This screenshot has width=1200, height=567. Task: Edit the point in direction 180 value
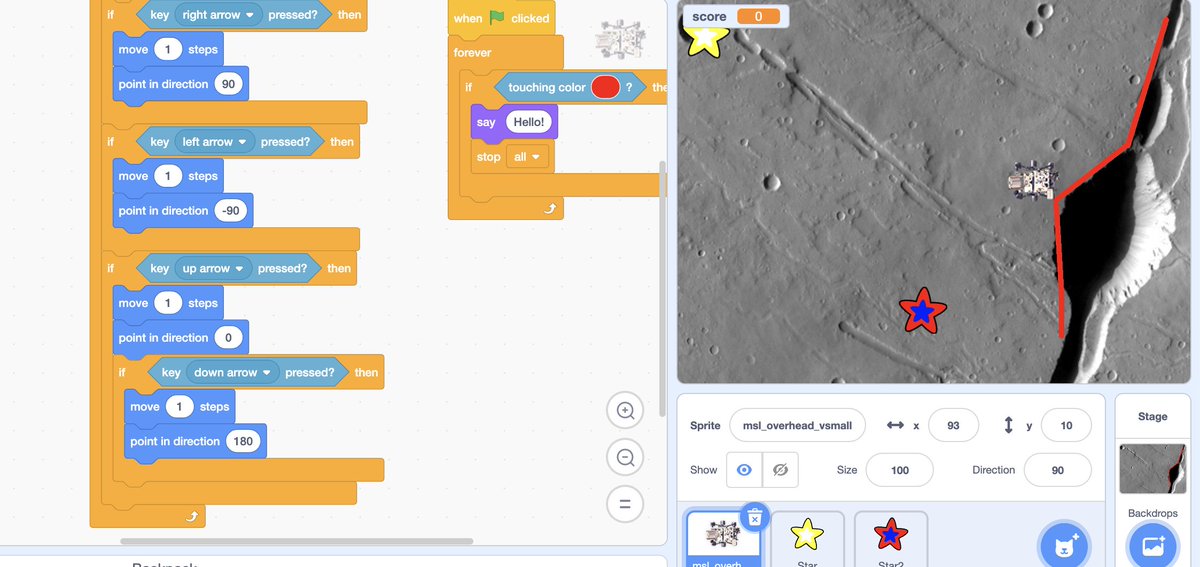[244, 441]
